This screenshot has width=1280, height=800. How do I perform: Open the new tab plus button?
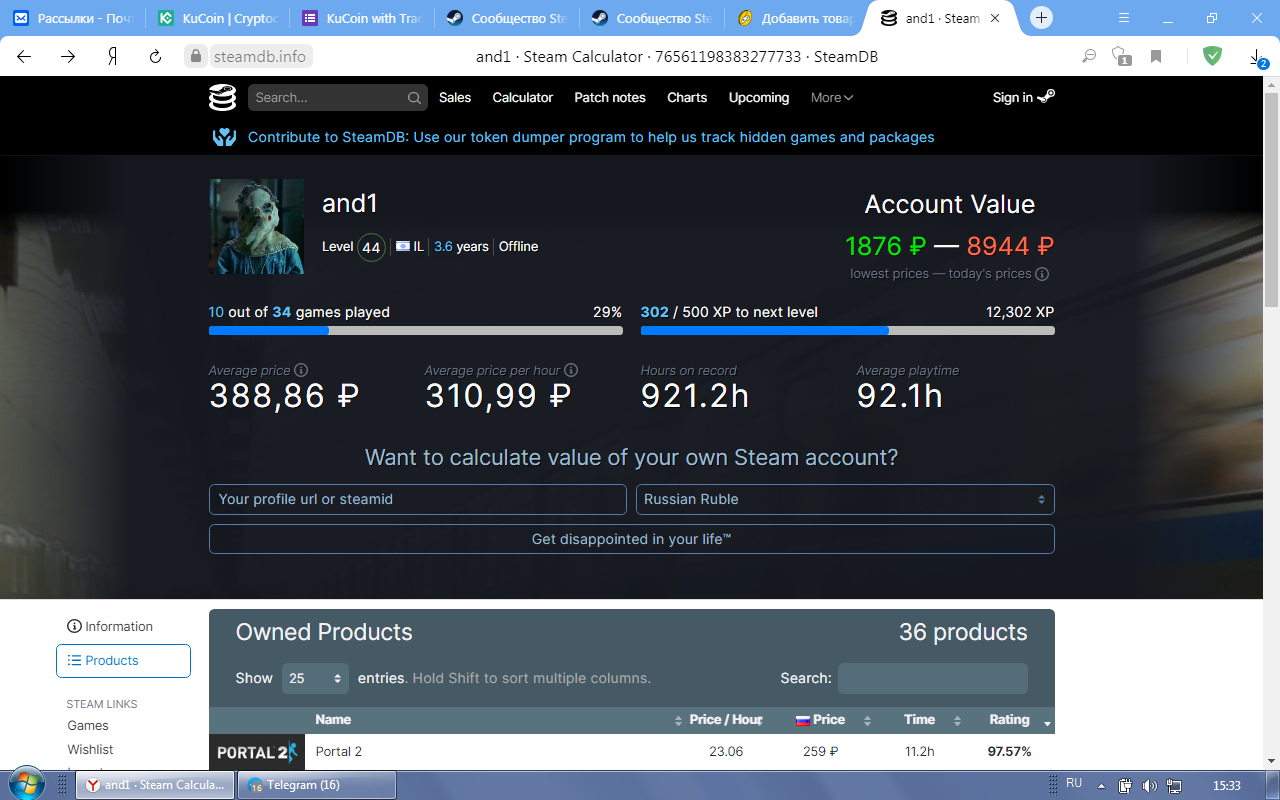(1042, 18)
